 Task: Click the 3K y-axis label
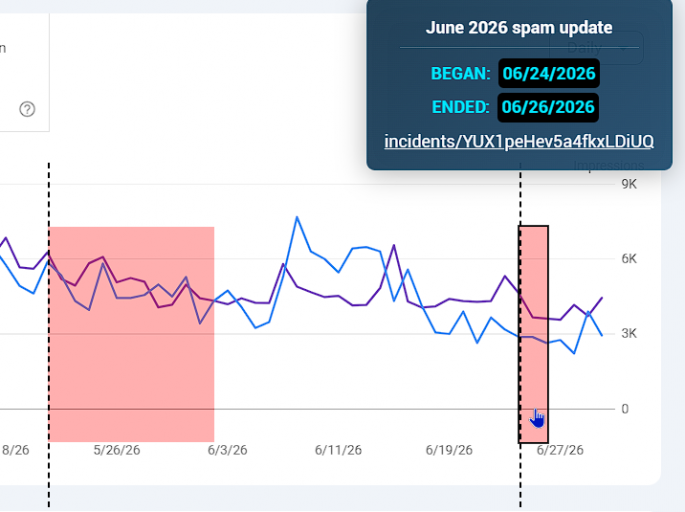(629, 333)
